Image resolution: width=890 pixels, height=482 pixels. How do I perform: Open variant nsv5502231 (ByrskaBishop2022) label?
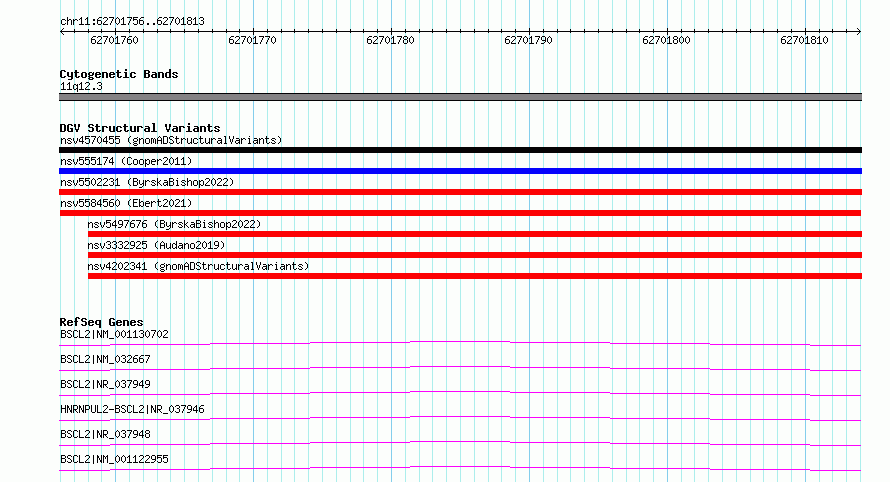click(x=147, y=182)
